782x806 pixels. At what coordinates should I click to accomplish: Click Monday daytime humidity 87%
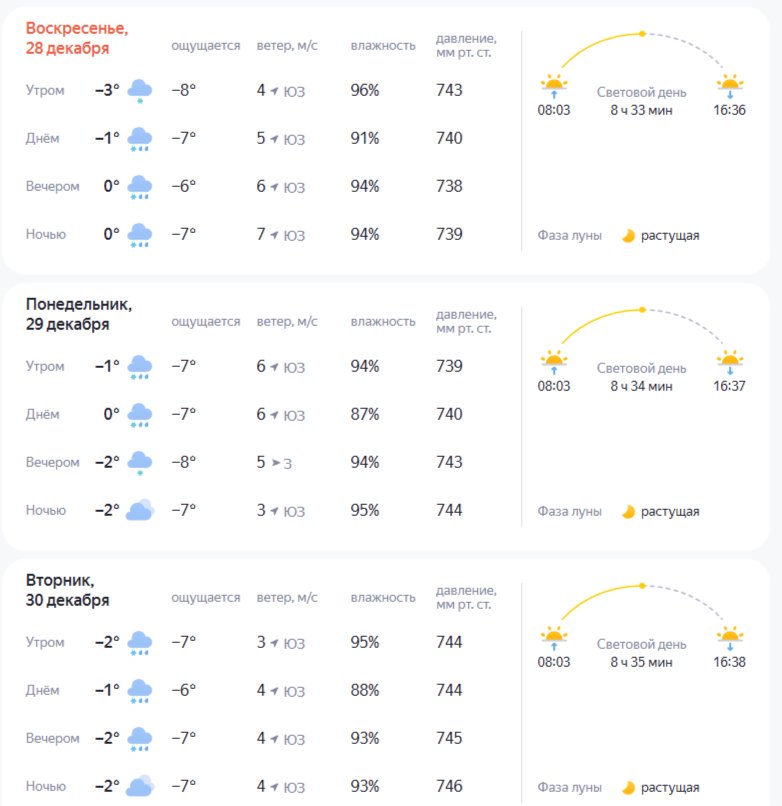pos(365,415)
